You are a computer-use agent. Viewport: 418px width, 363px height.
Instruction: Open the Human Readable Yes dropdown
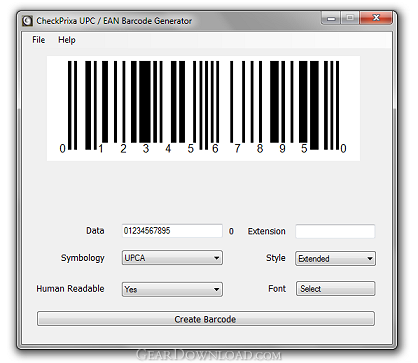click(172, 289)
